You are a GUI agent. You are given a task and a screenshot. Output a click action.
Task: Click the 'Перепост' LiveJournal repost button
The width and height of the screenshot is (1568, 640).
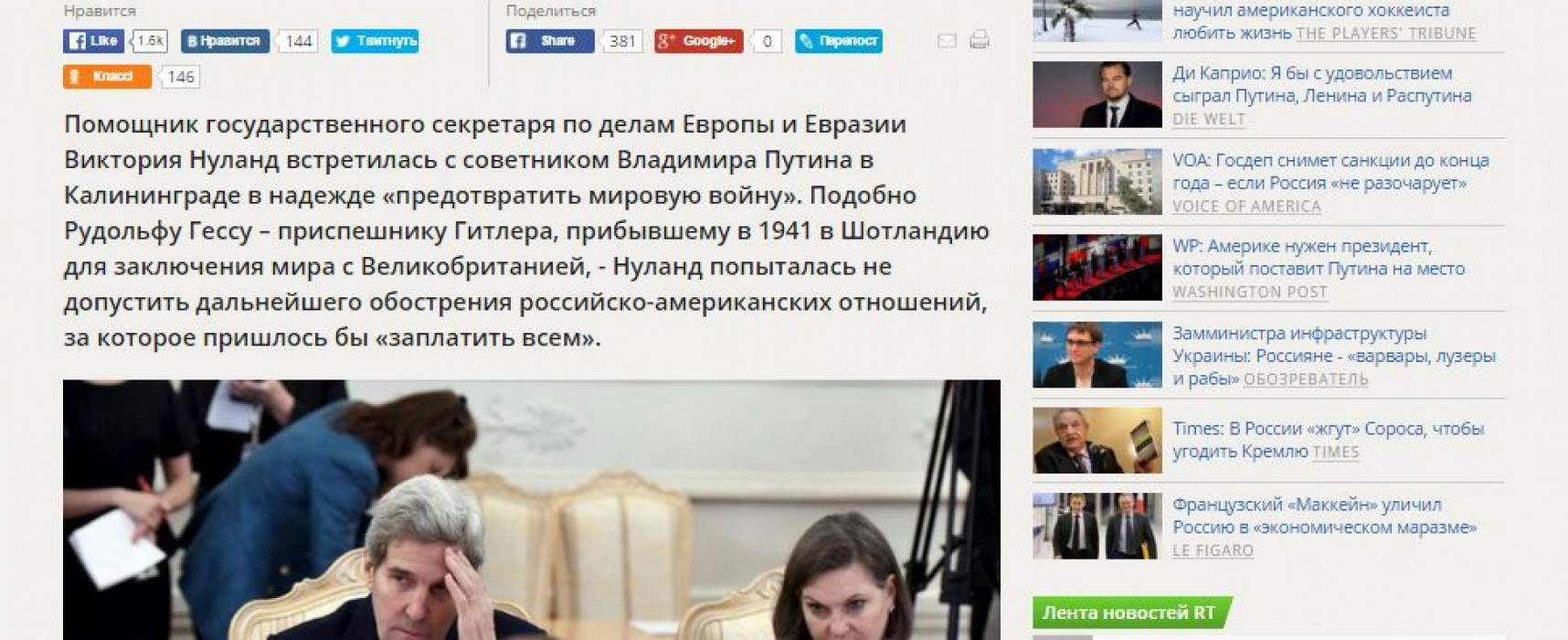pyautogui.click(x=839, y=41)
